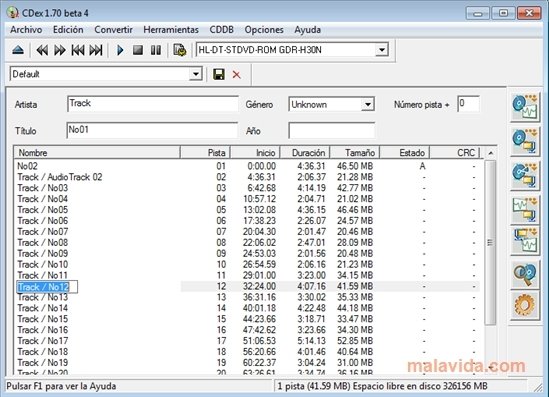Open the Edición menu
Viewport: 549px width, 397px height.
pyautogui.click(x=68, y=30)
